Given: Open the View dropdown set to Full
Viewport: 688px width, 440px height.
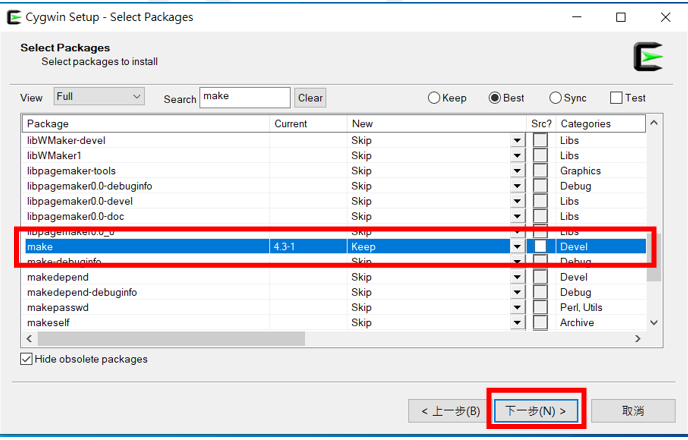Looking at the screenshot, I should pos(99,97).
